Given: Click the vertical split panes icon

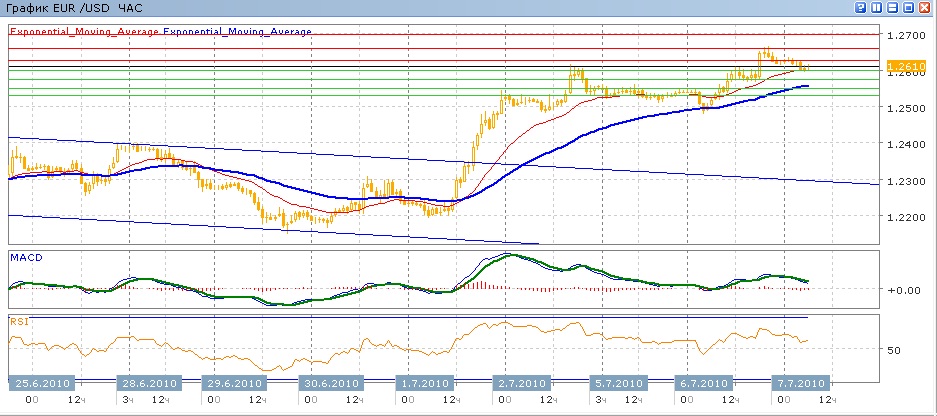Looking at the screenshot, I should click(x=876, y=7).
